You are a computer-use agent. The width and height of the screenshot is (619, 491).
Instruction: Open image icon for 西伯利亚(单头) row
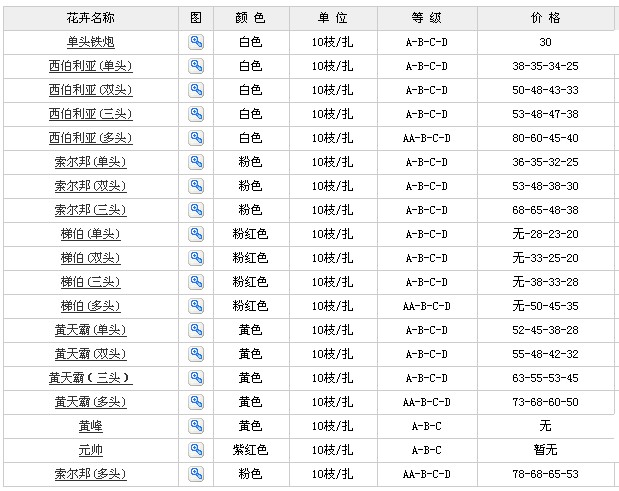point(196,66)
